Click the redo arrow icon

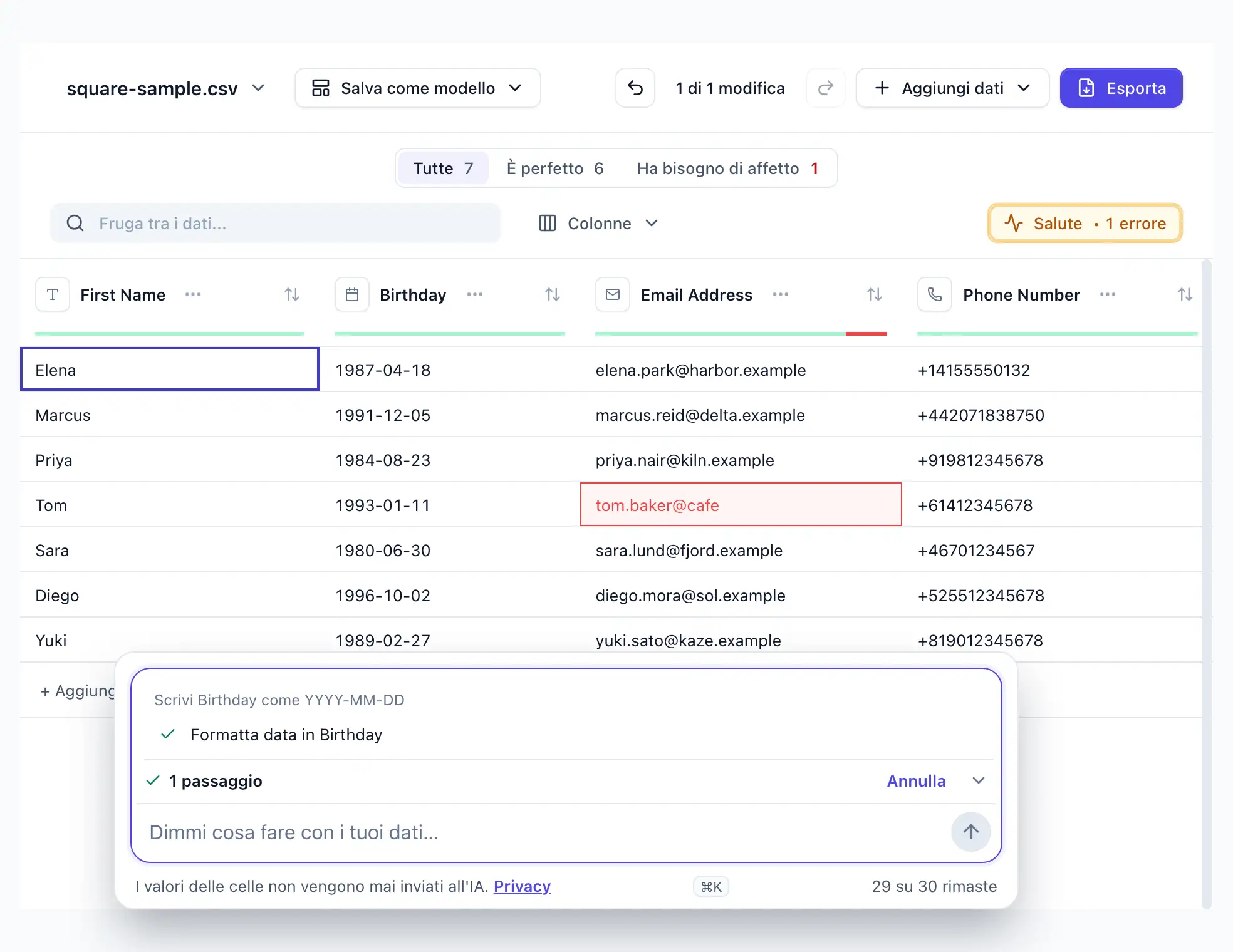(x=826, y=88)
